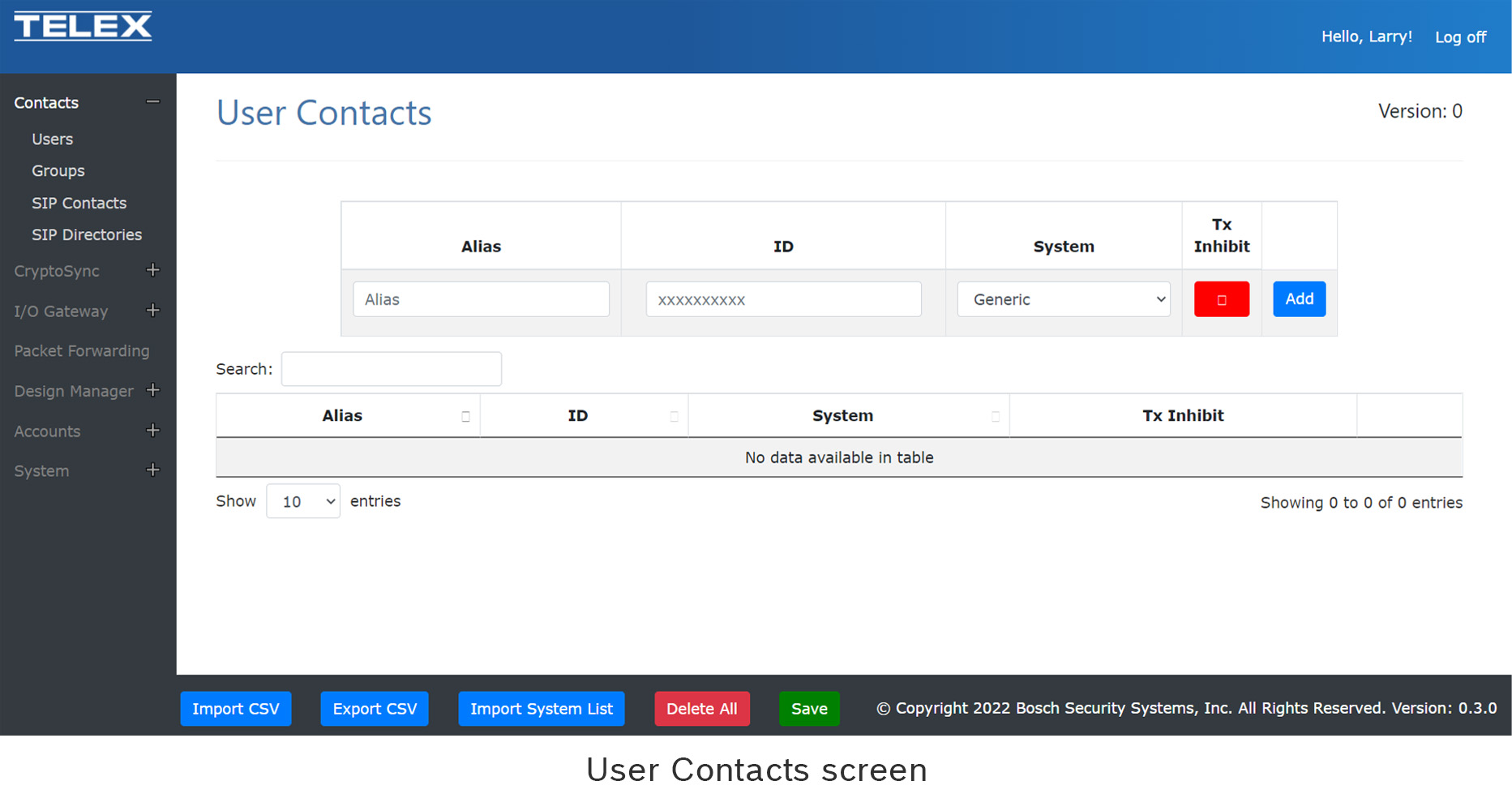Click the Hello, Larry! greeting text

pos(1367,36)
